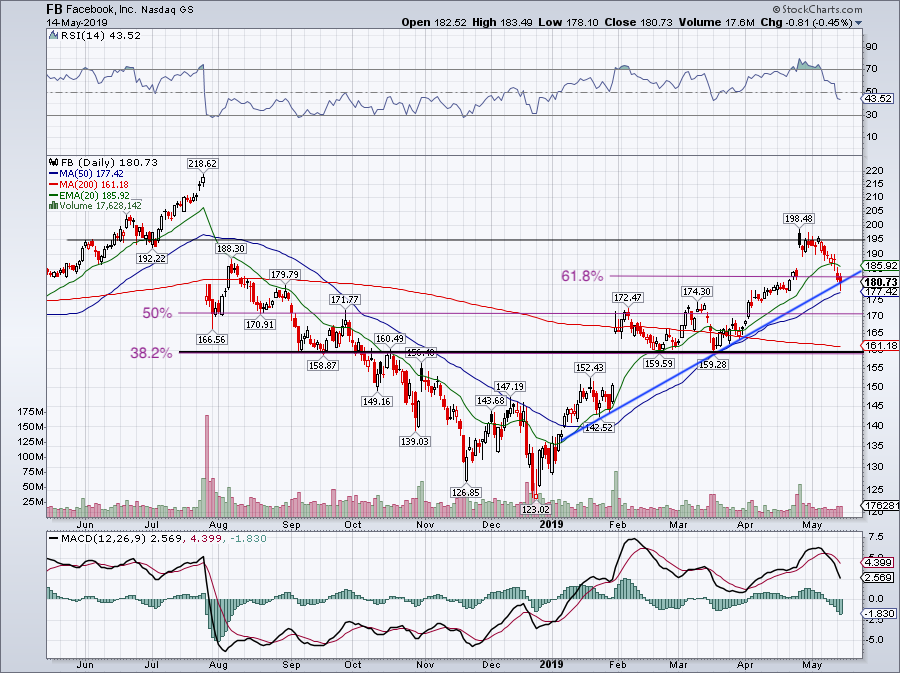Click the 139.03 price label
This screenshot has width=900, height=673.
pyautogui.click(x=415, y=441)
